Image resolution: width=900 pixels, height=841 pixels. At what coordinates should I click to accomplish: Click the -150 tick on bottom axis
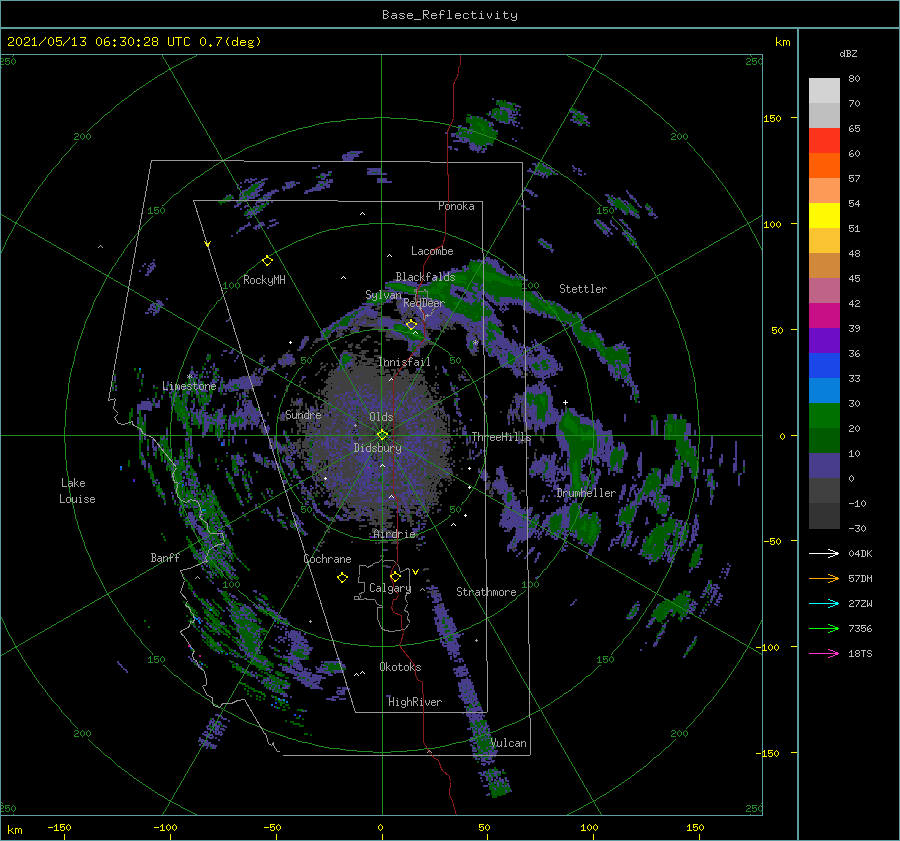tap(59, 827)
